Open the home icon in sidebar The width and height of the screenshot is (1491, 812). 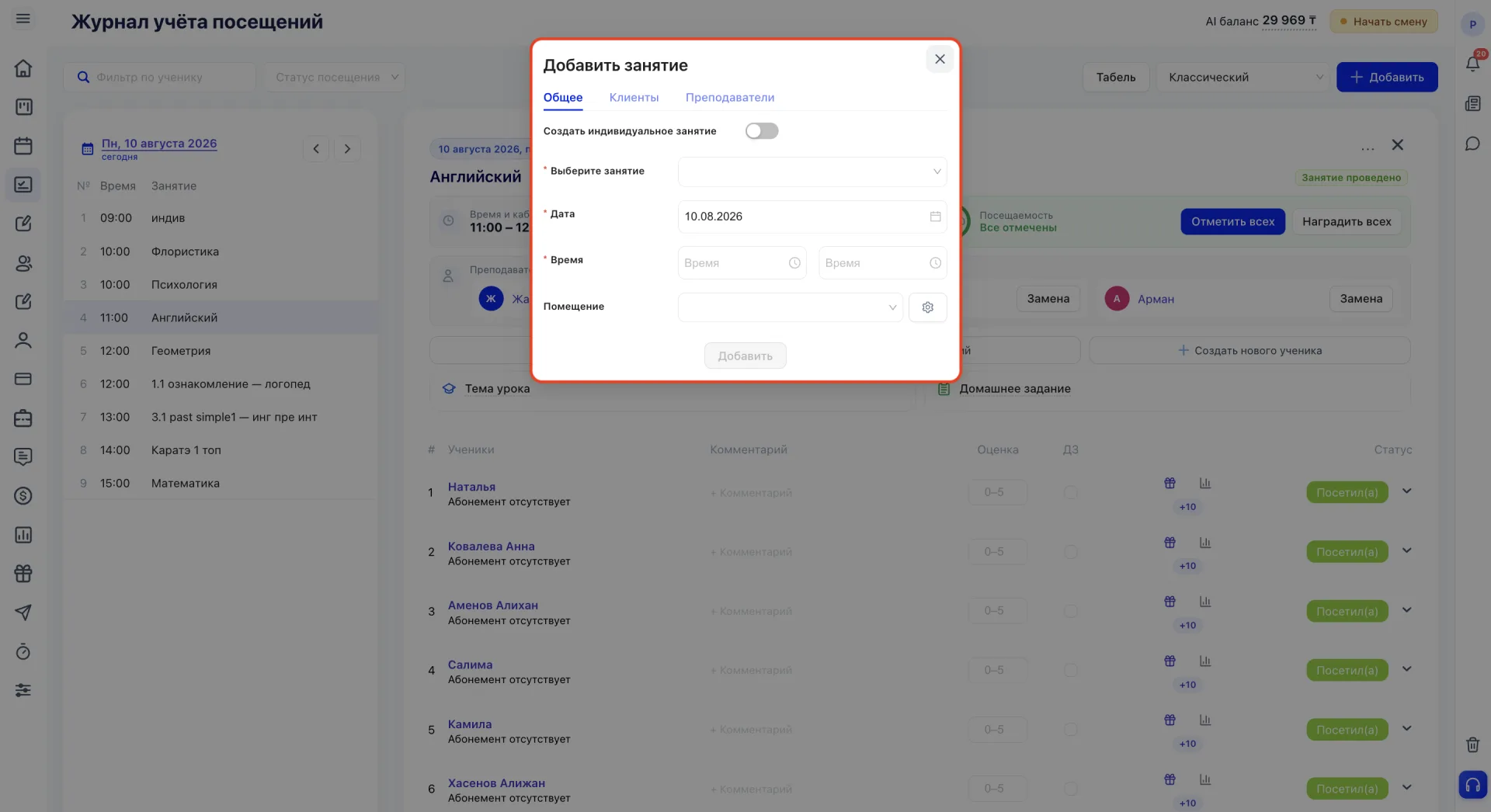(x=23, y=68)
